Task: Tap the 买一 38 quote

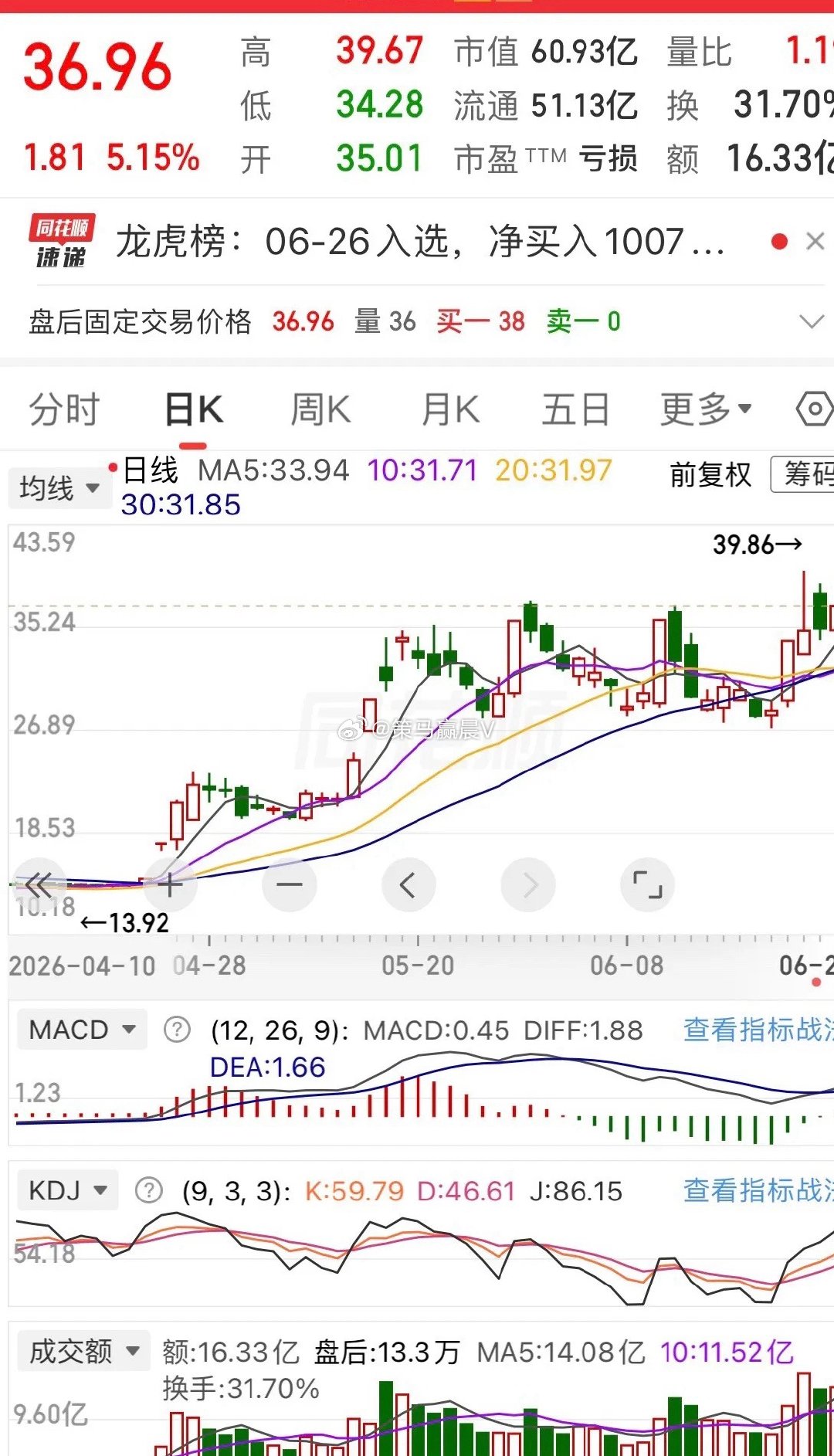Action: (480, 321)
